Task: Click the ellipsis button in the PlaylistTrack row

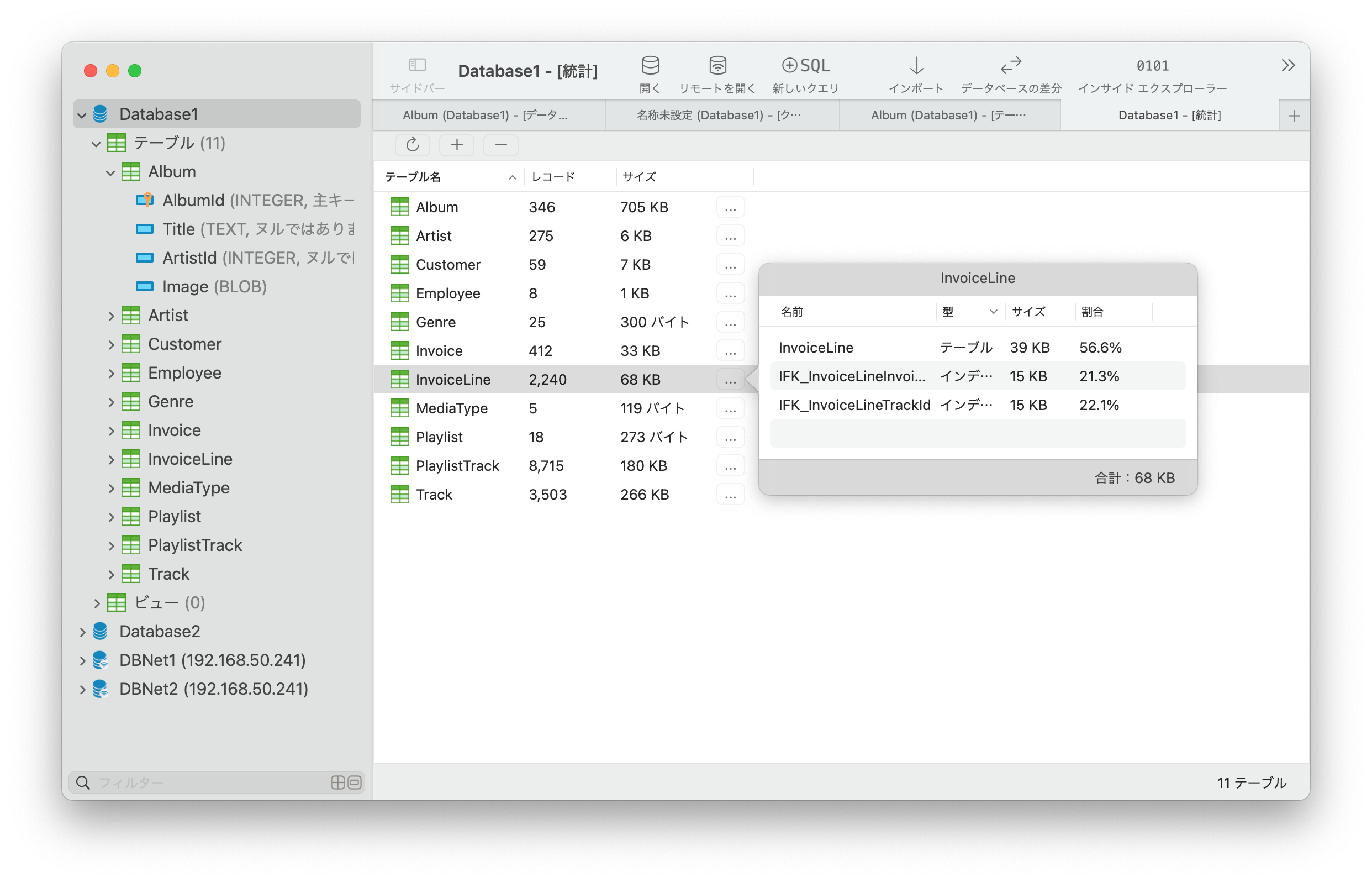Action: pos(730,466)
